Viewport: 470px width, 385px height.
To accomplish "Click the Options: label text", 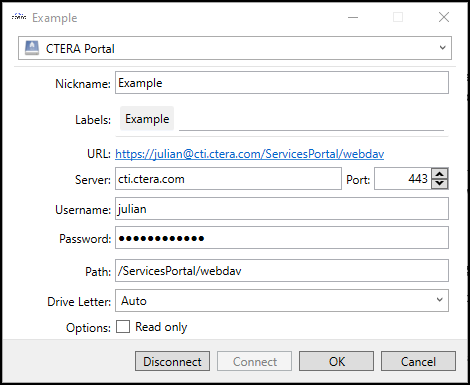I will (x=88, y=328).
